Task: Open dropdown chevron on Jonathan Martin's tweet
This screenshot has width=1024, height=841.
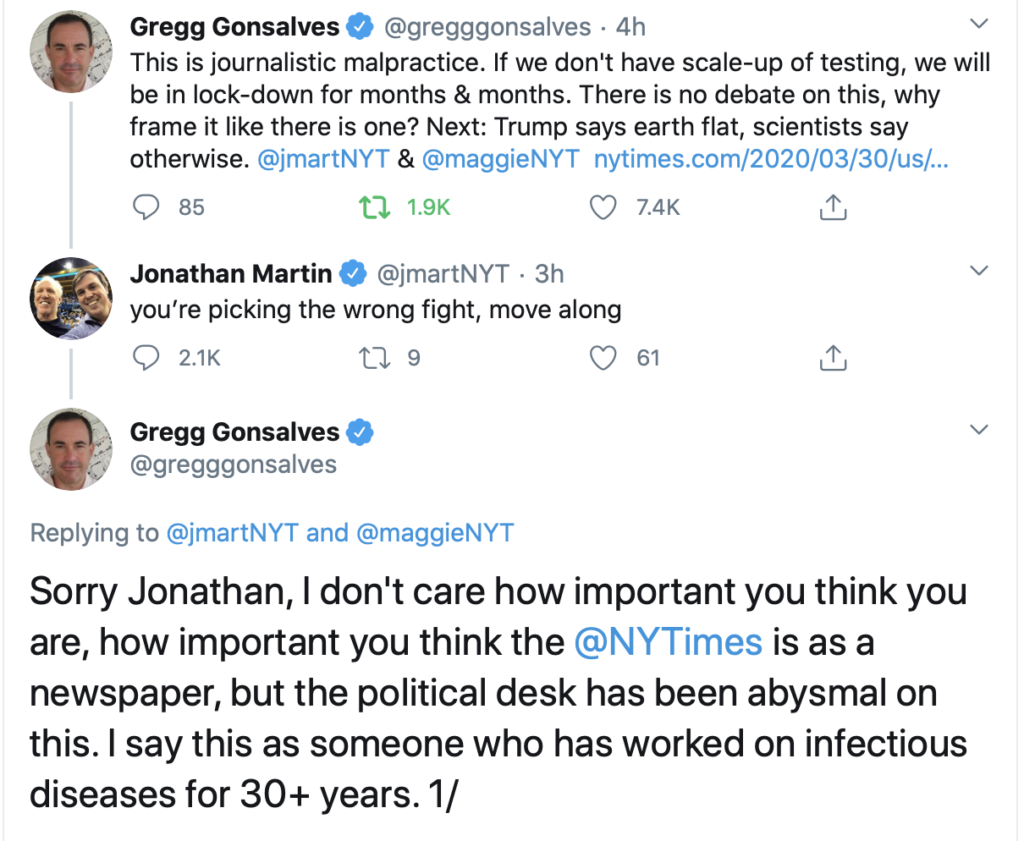Action: tap(980, 271)
